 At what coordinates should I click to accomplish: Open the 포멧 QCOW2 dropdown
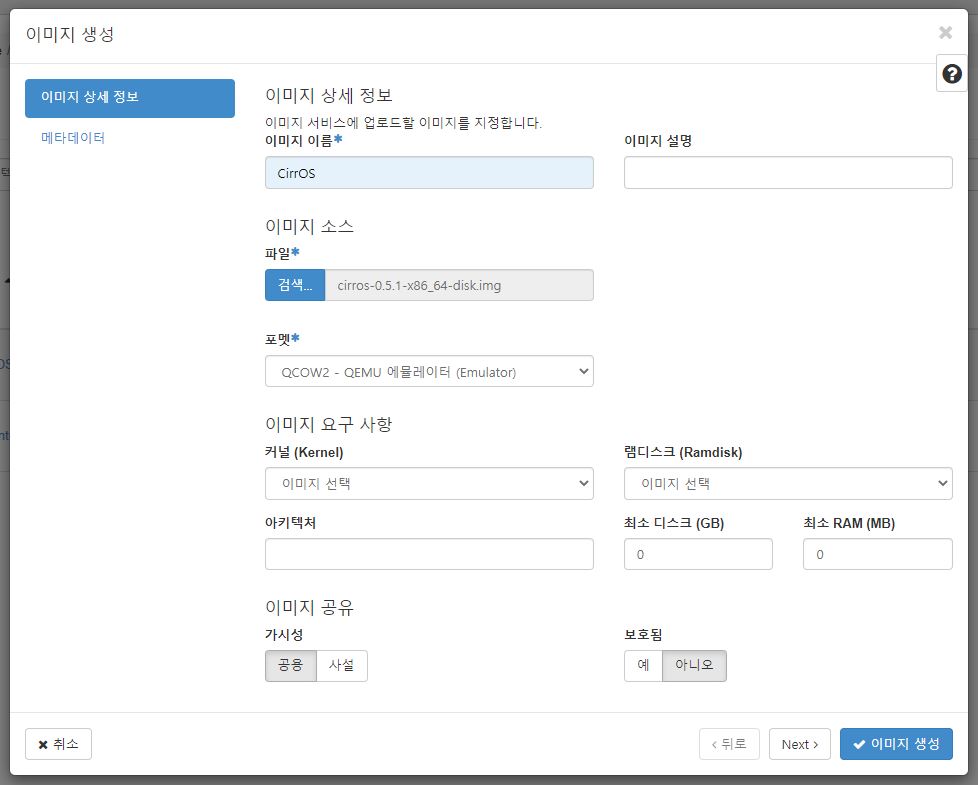click(429, 372)
